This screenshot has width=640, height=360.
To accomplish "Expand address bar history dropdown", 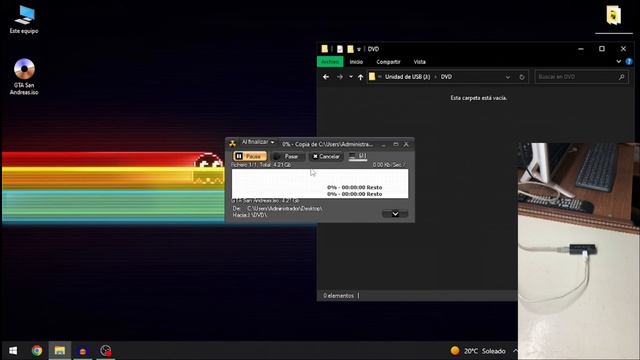I will (x=508, y=77).
